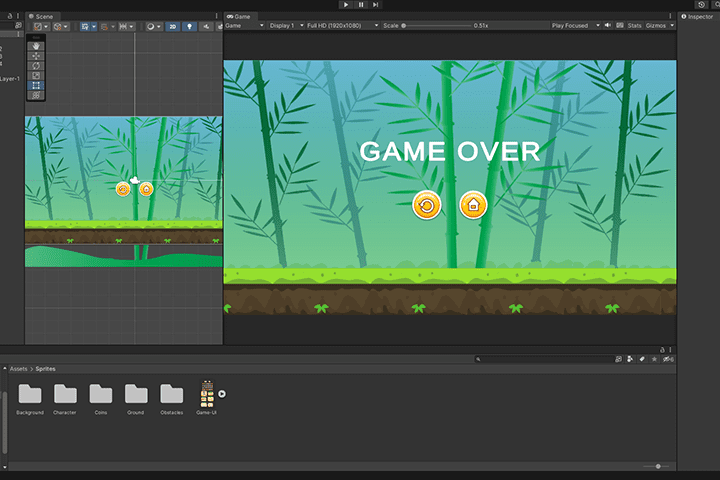The image size is (720, 480).
Task: Open the Coins folder
Action: pyautogui.click(x=101, y=399)
